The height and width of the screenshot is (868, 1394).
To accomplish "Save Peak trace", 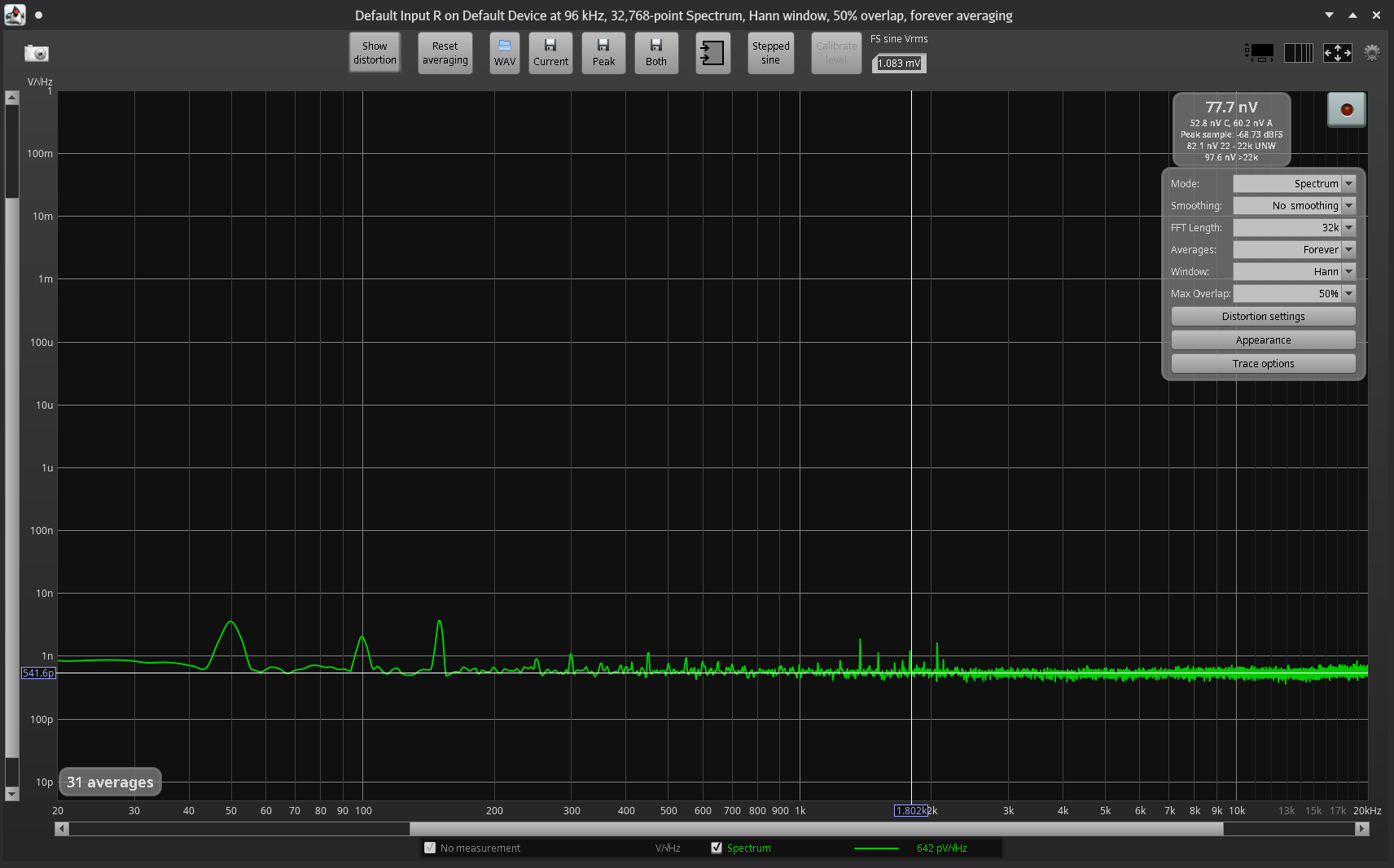I will tap(603, 53).
